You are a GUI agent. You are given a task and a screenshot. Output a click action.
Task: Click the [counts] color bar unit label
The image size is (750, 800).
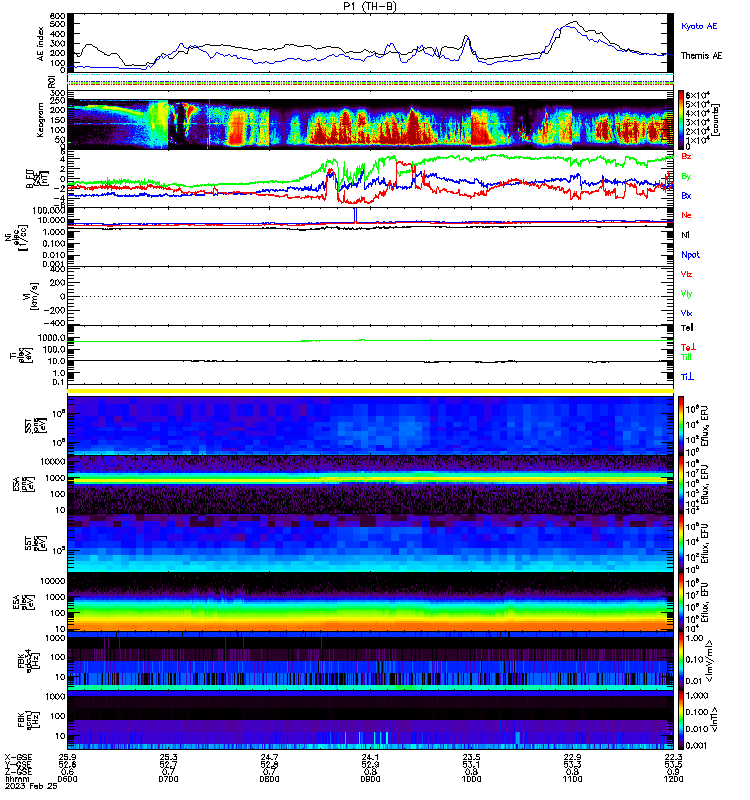[x=716, y=120]
